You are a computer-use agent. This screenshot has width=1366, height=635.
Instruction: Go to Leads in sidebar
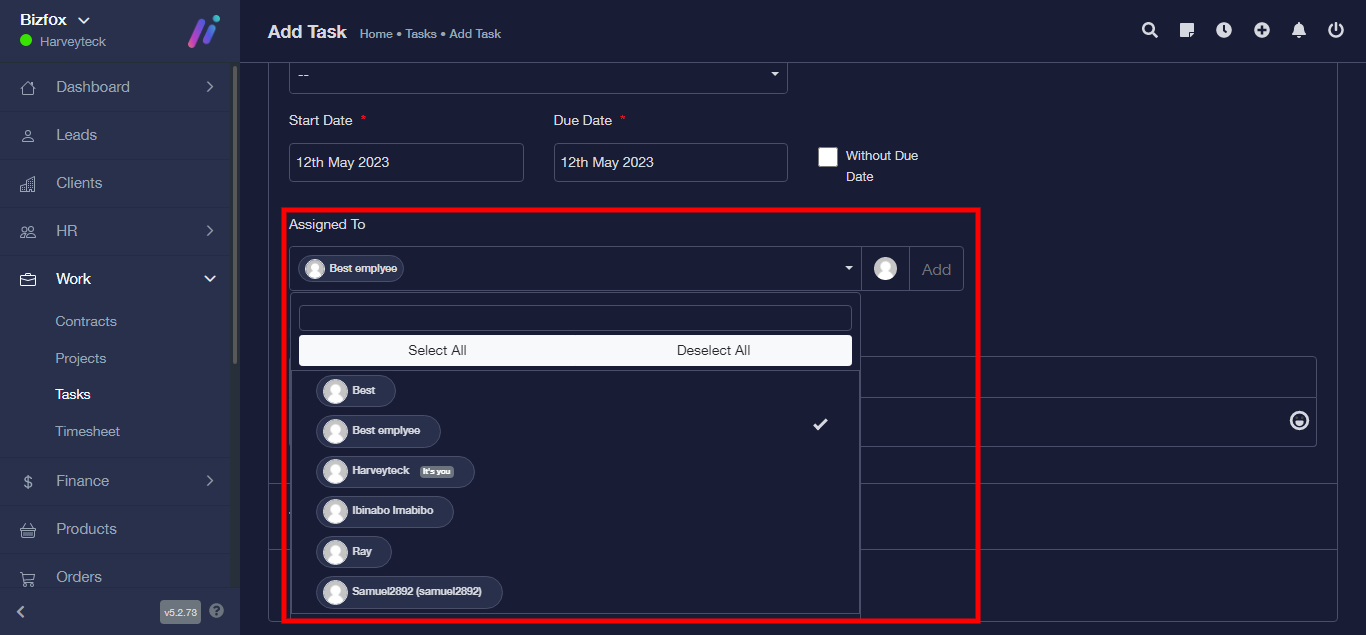pos(76,135)
